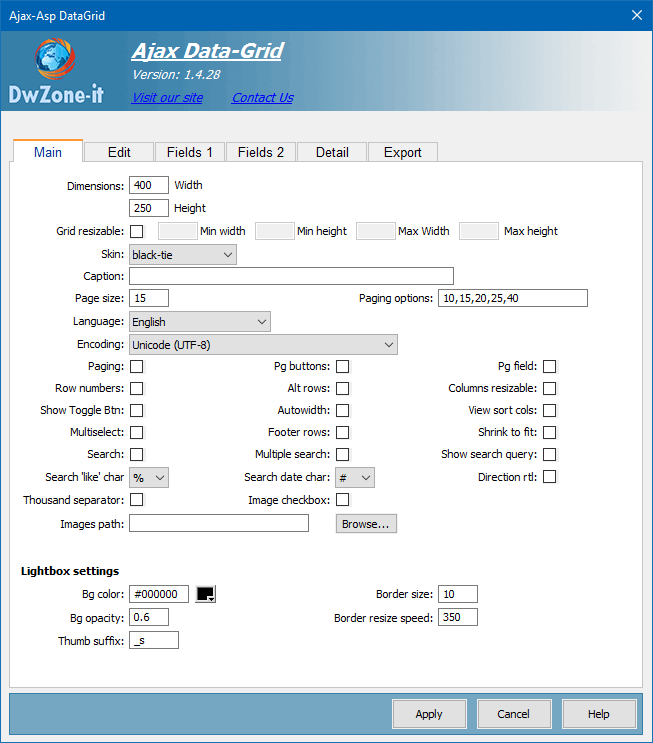Image resolution: width=653 pixels, height=743 pixels.
Task: Click the Bg color hex field
Action: pos(159,594)
